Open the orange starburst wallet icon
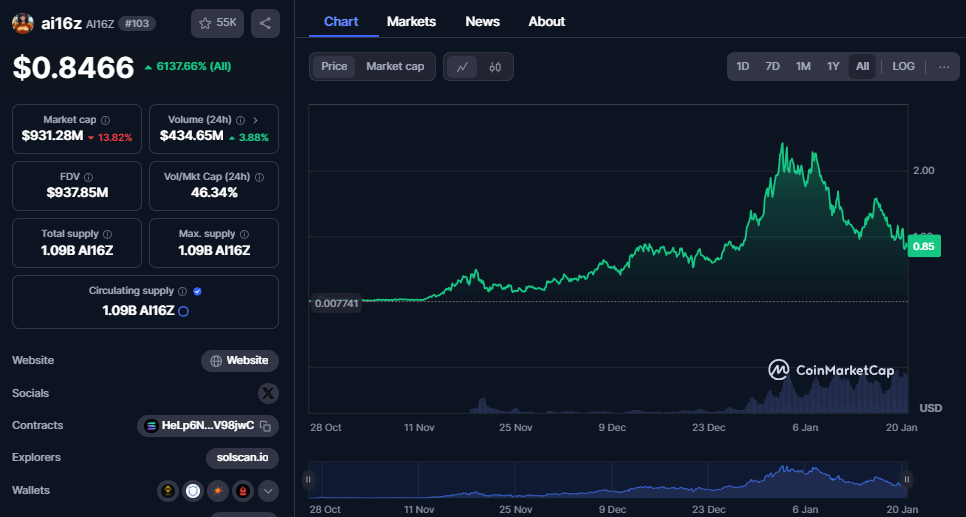The width and height of the screenshot is (966, 517). click(x=217, y=491)
